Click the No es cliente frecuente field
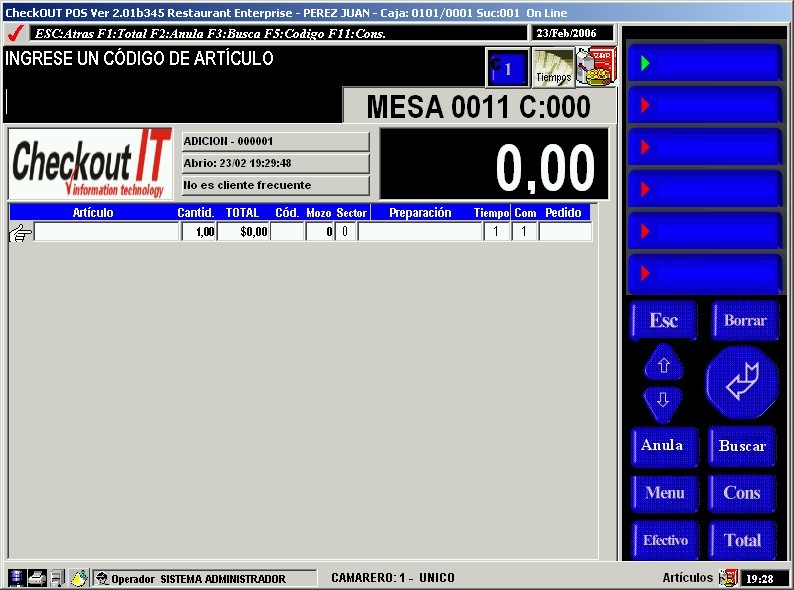 [275, 185]
